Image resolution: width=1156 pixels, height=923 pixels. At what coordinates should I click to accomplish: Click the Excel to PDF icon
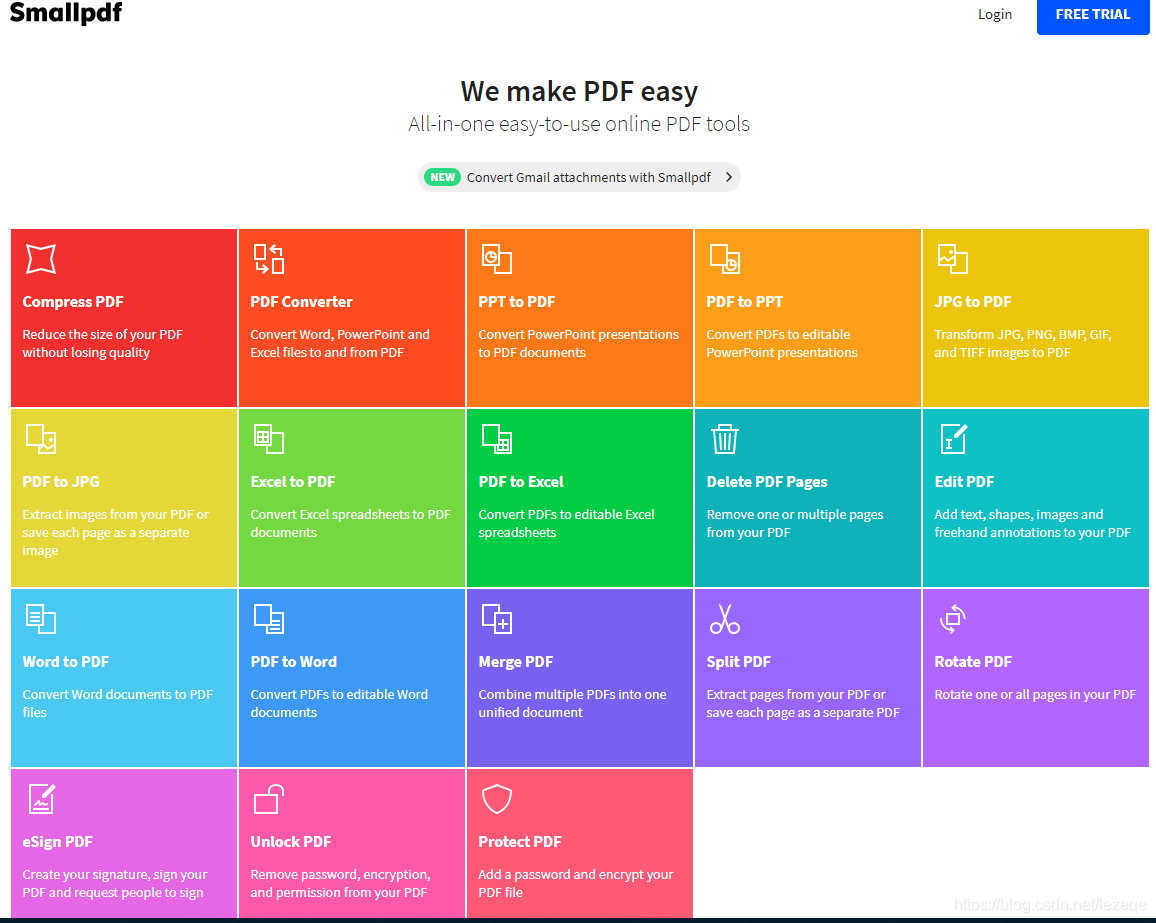[x=268, y=439]
